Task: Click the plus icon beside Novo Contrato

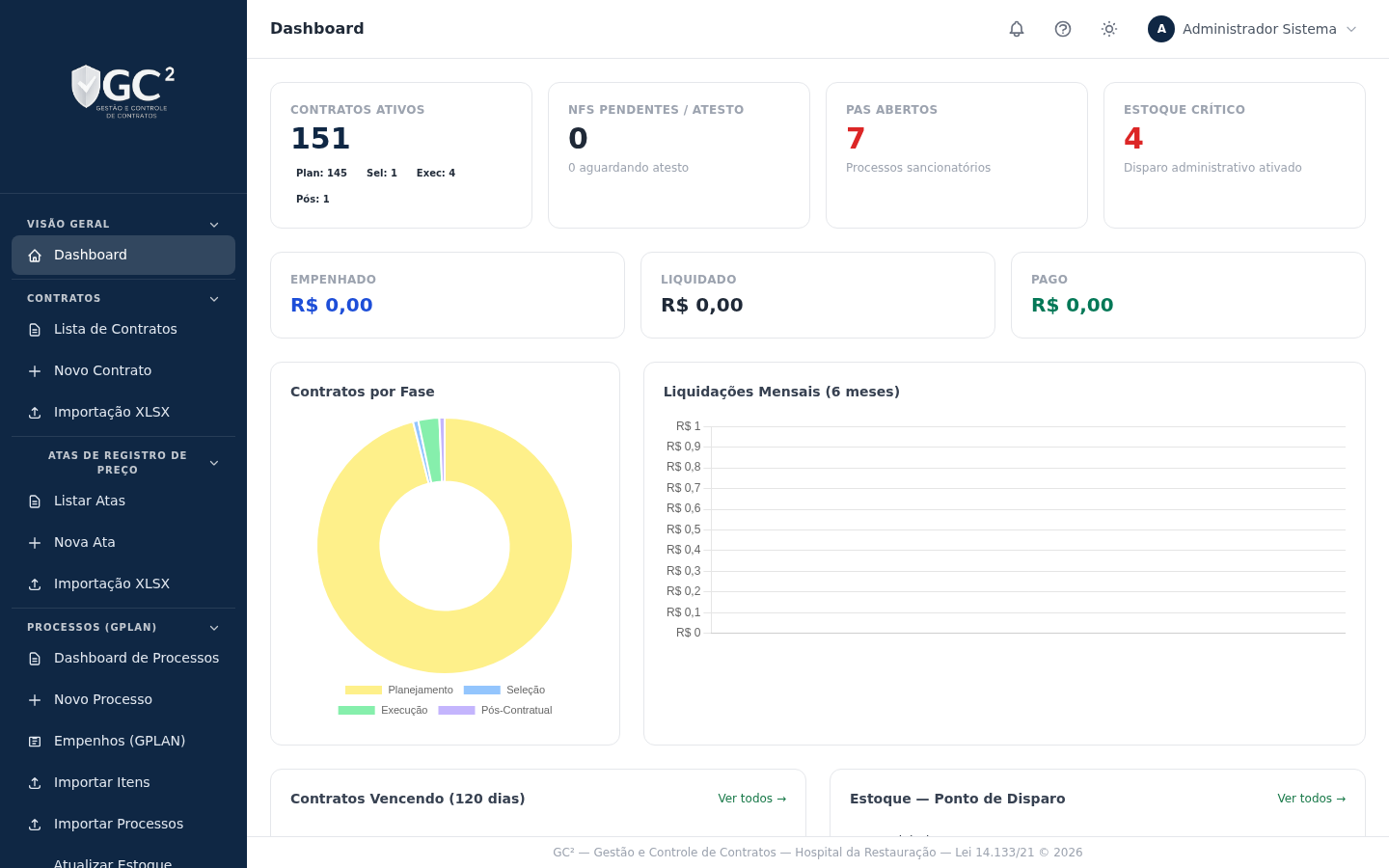Action: click(35, 371)
